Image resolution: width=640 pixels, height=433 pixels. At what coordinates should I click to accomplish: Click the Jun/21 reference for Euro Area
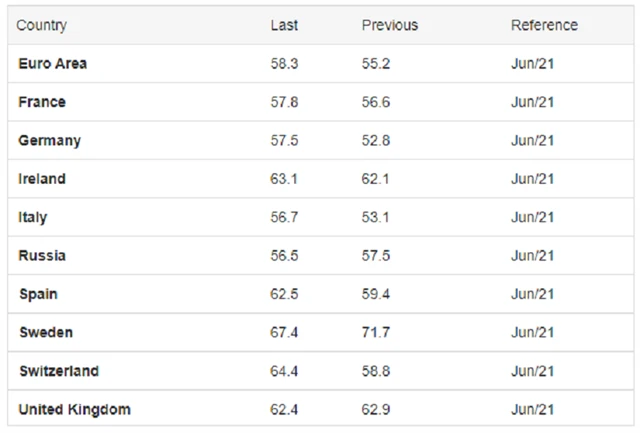click(x=532, y=63)
